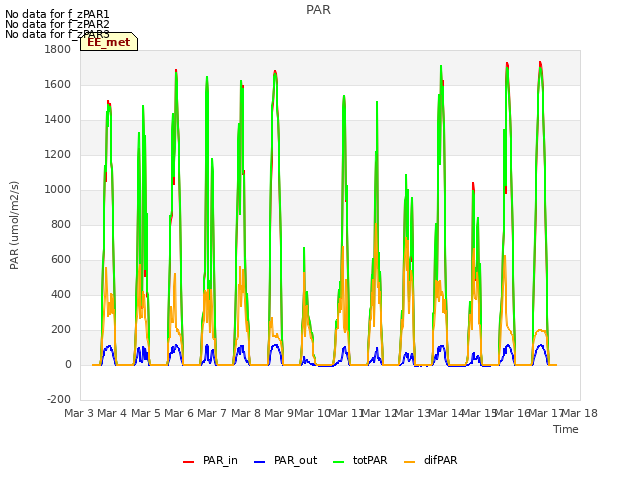Click the PAR (umol/m2/s) y-axis label

point(14,225)
